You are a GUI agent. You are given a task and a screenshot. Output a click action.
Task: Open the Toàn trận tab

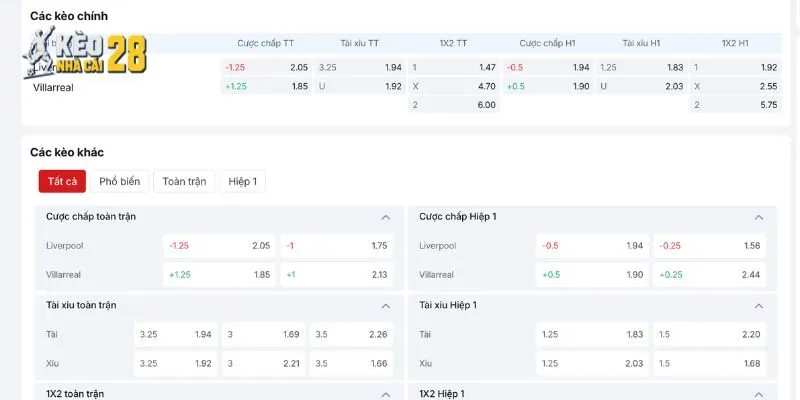pos(184,181)
